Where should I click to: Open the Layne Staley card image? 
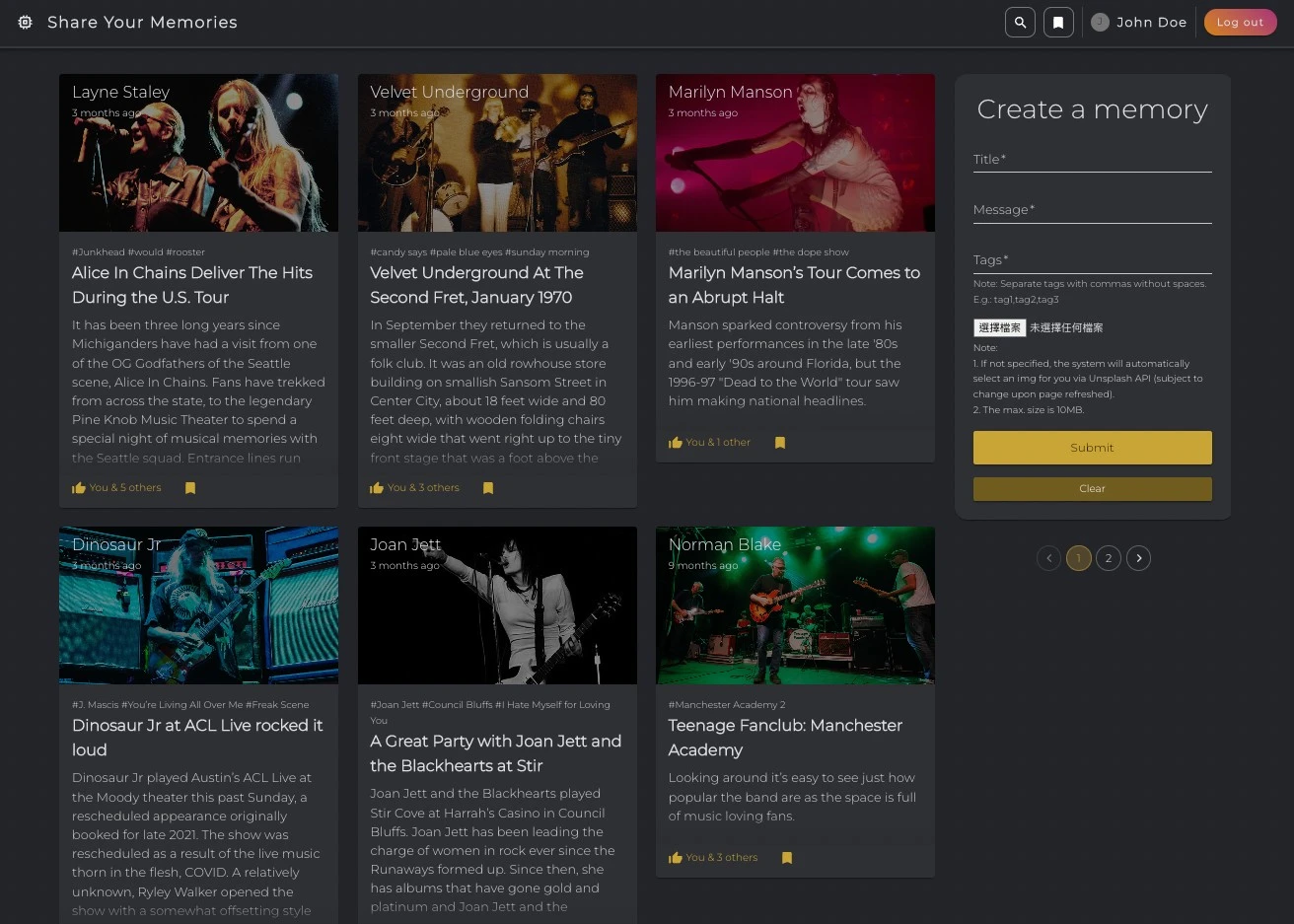pyautogui.click(x=198, y=153)
